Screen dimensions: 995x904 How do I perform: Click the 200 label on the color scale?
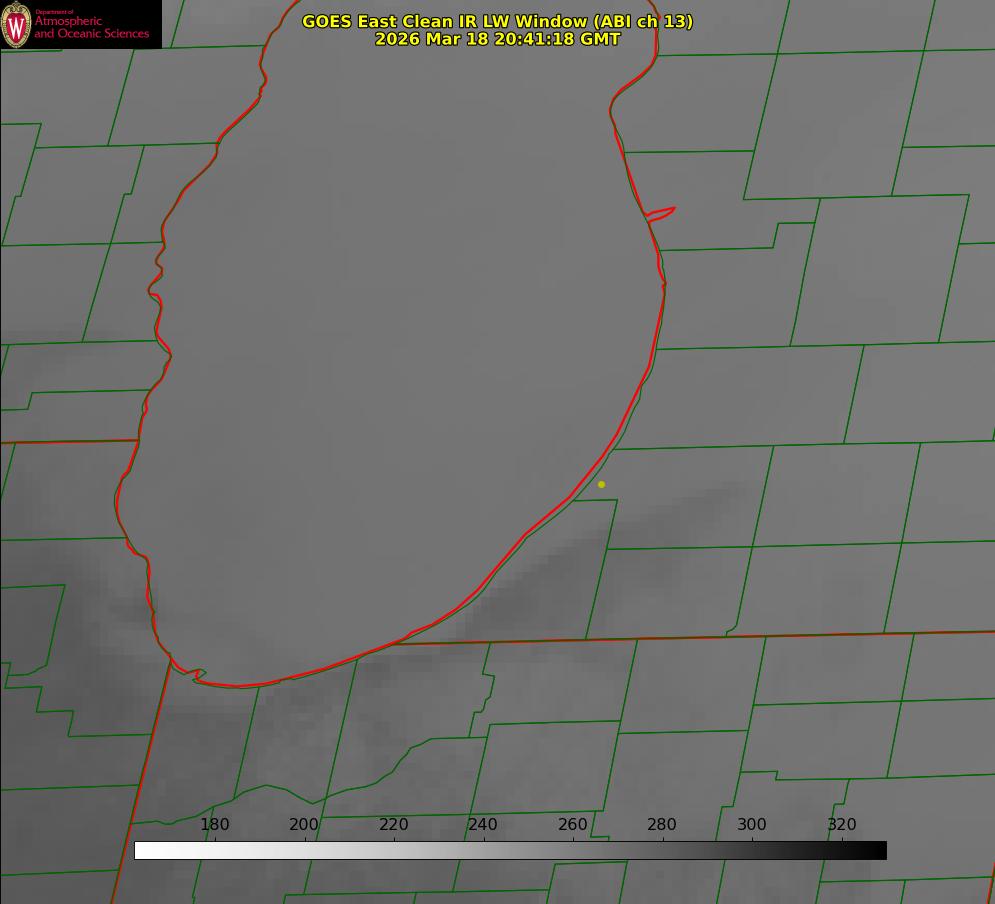(304, 825)
